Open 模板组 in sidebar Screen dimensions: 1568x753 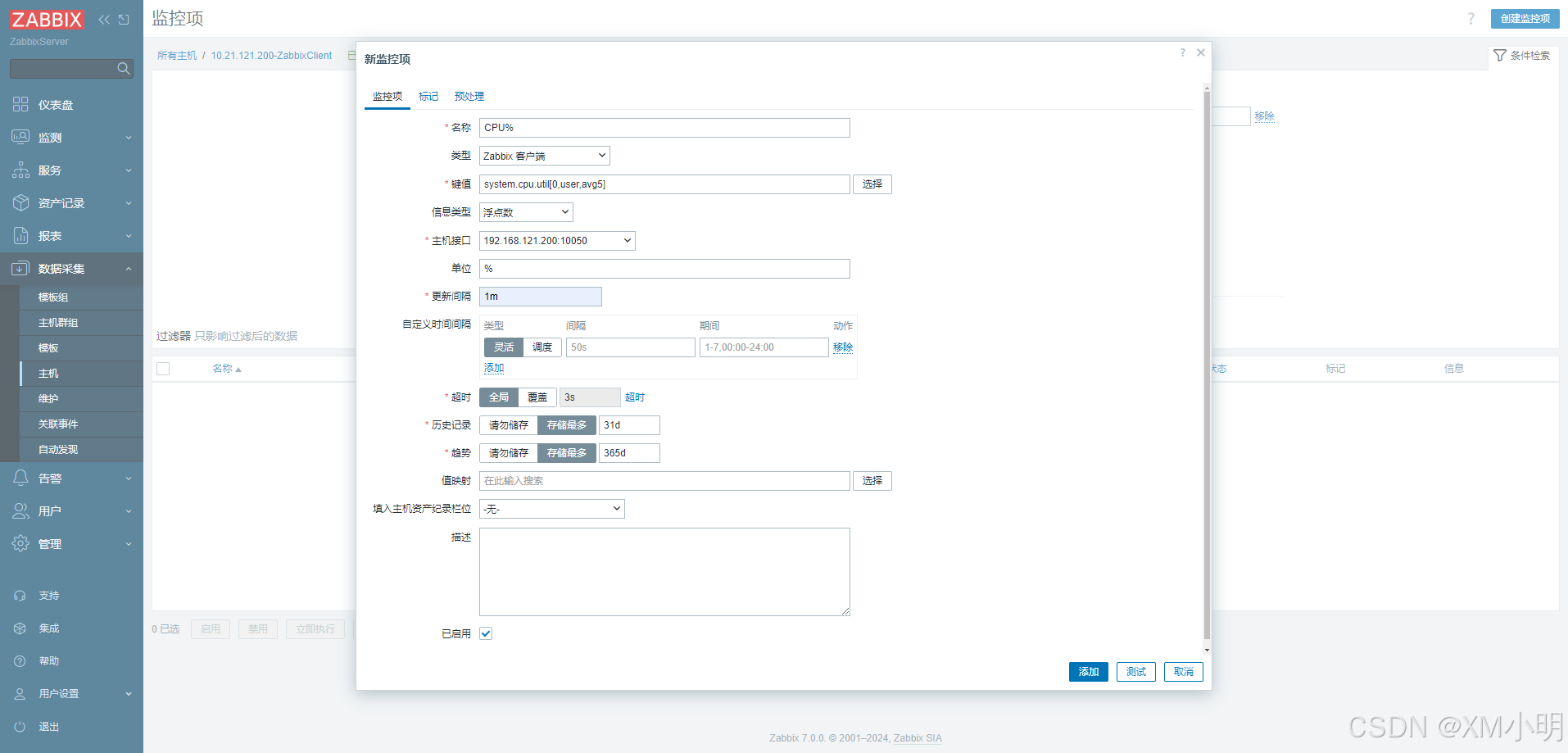pyautogui.click(x=53, y=297)
